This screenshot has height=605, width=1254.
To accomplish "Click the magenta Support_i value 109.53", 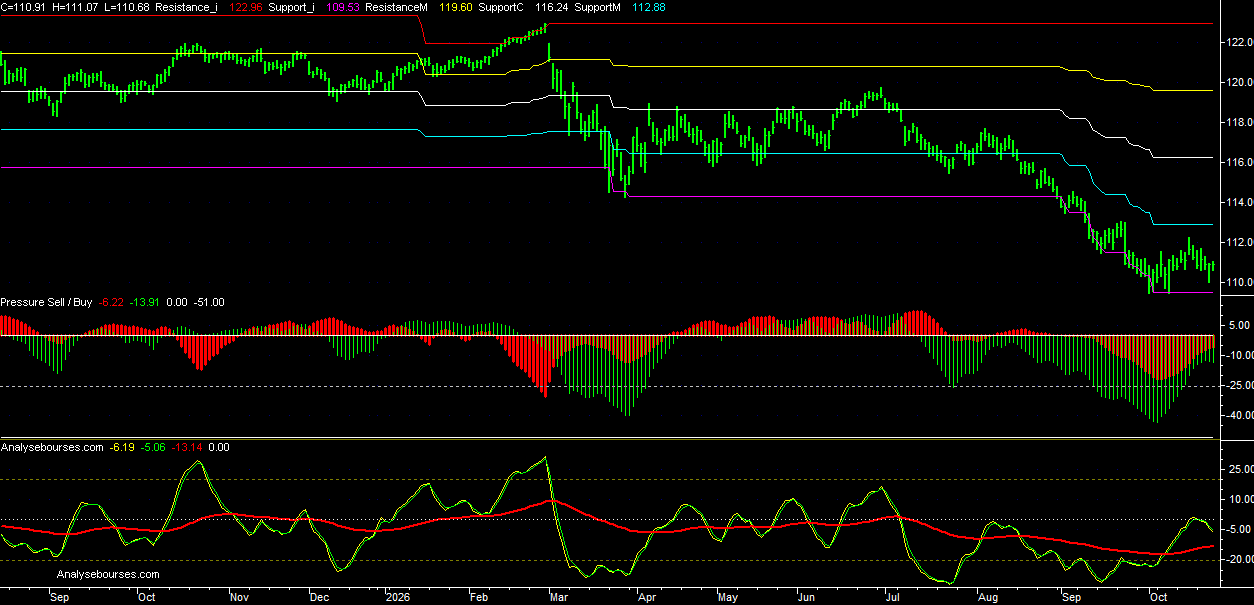I will [343, 7].
